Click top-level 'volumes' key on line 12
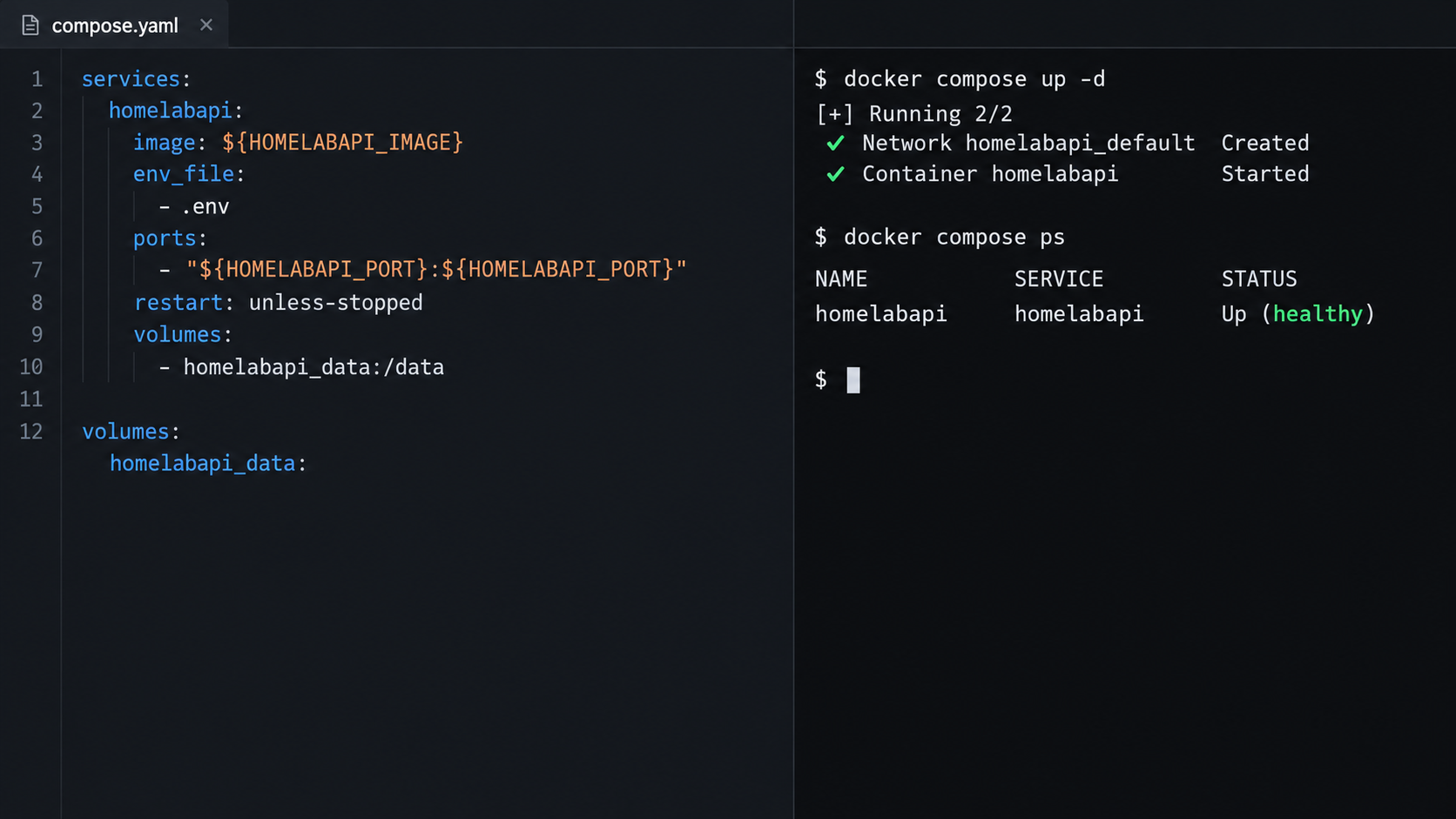The height and width of the screenshot is (819, 1456). click(125, 431)
